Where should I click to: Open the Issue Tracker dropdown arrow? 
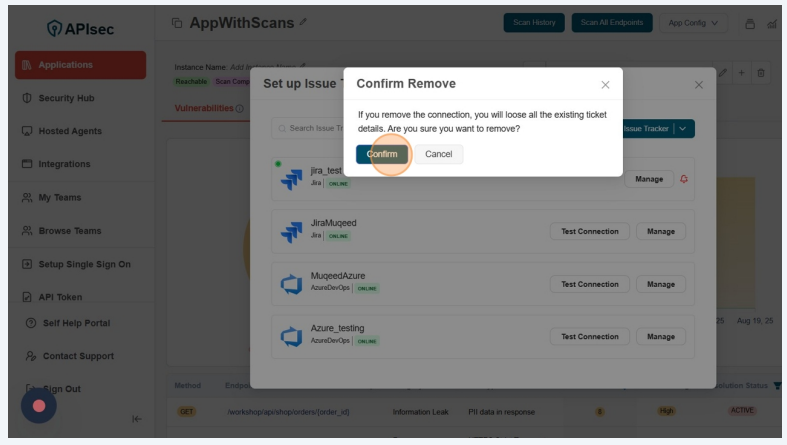click(x=684, y=128)
